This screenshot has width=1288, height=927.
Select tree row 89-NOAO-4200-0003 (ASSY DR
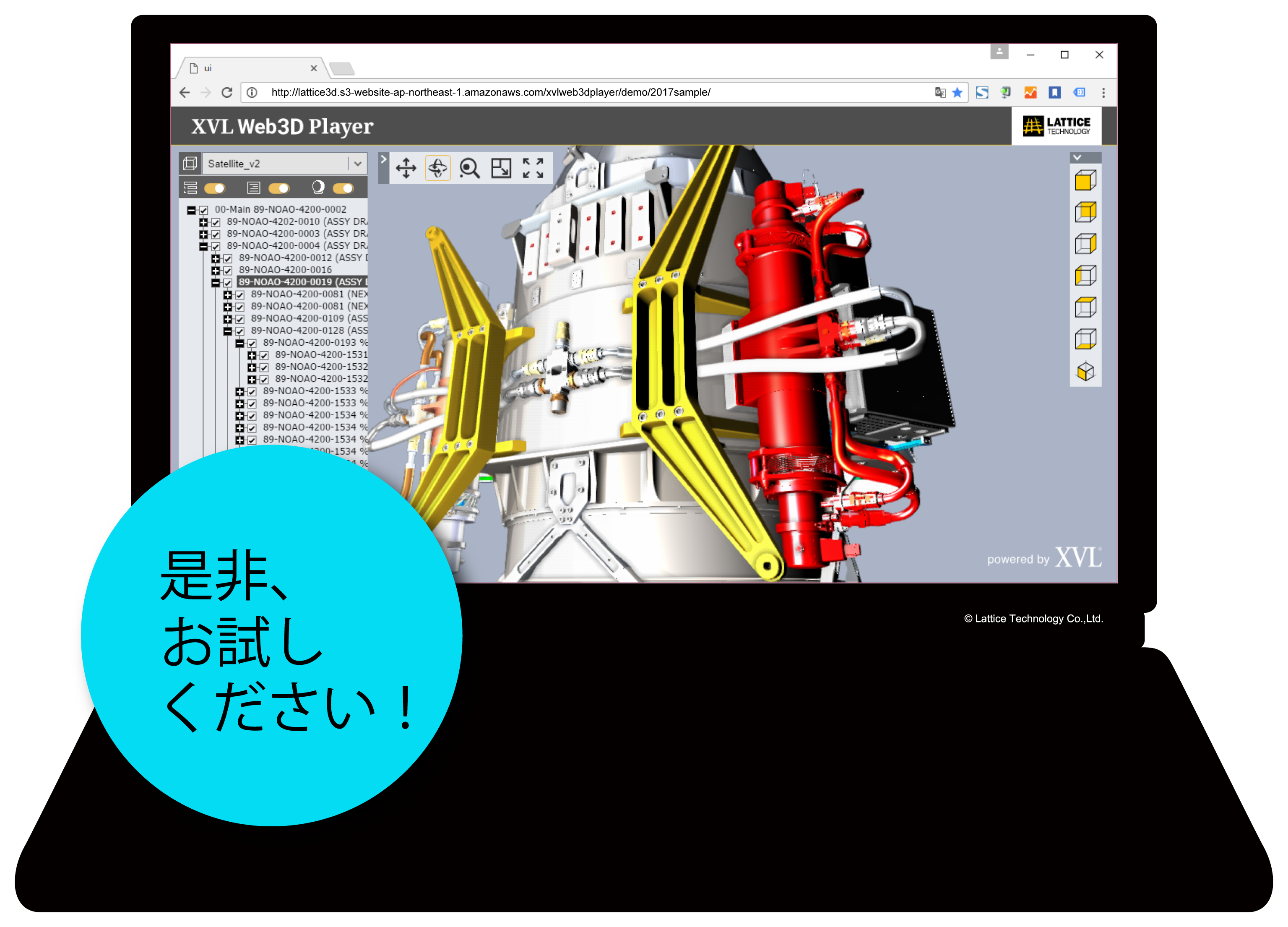coord(297,234)
